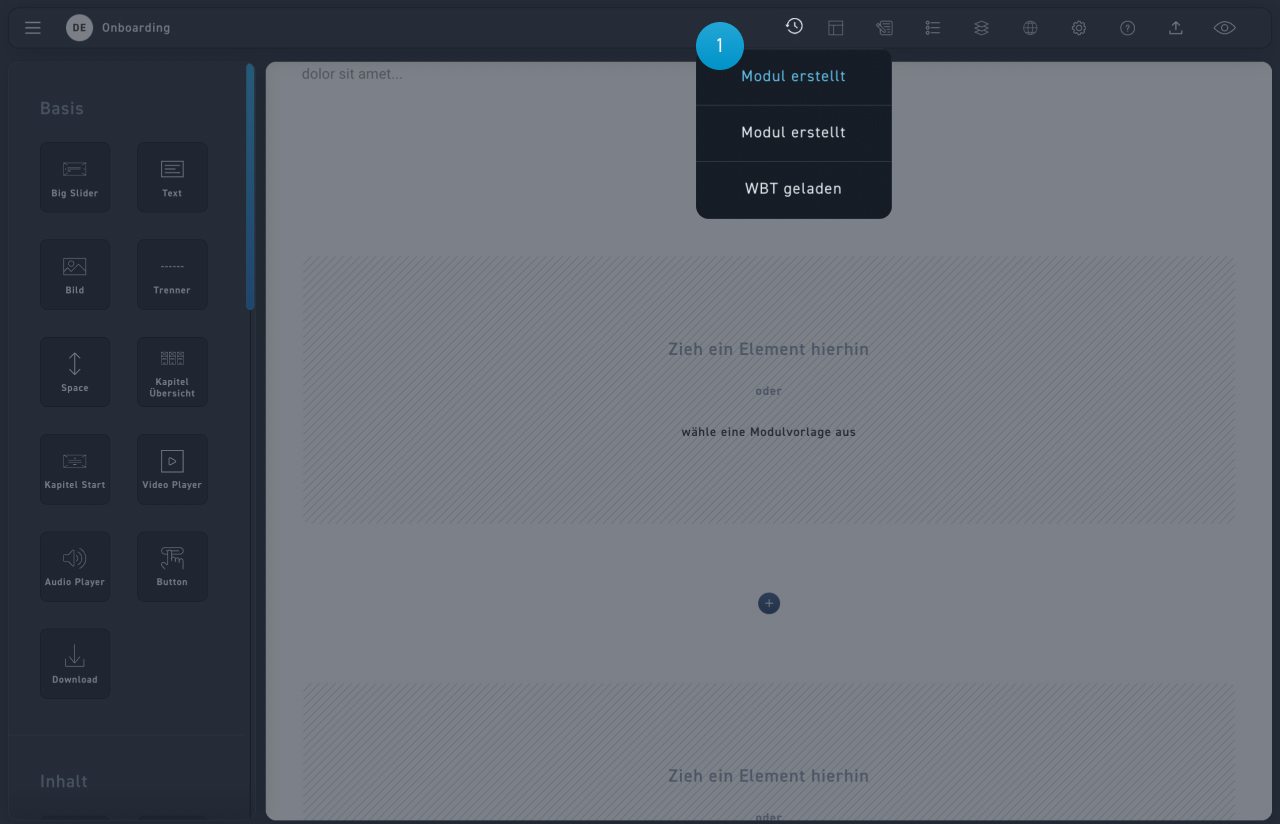Image resolution: width=1280 pixels, height=824 pixels.
Task: Open the settings gear icon
Action: pos(1079,28)
